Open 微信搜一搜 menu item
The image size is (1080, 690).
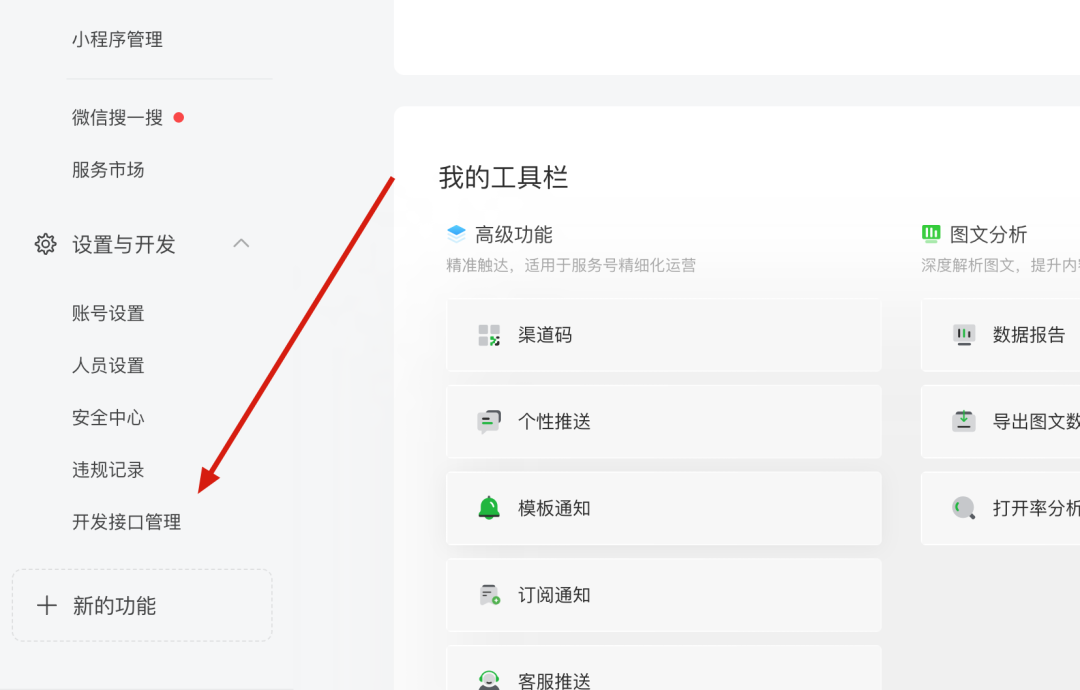[117, 118]
